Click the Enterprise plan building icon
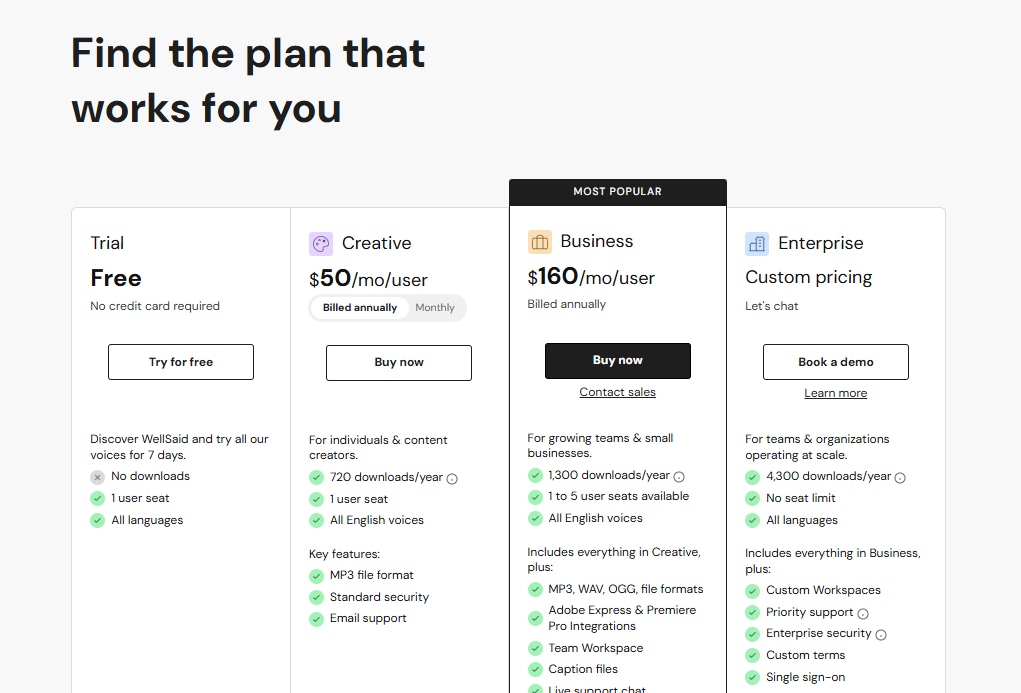 tap(757, 243)
